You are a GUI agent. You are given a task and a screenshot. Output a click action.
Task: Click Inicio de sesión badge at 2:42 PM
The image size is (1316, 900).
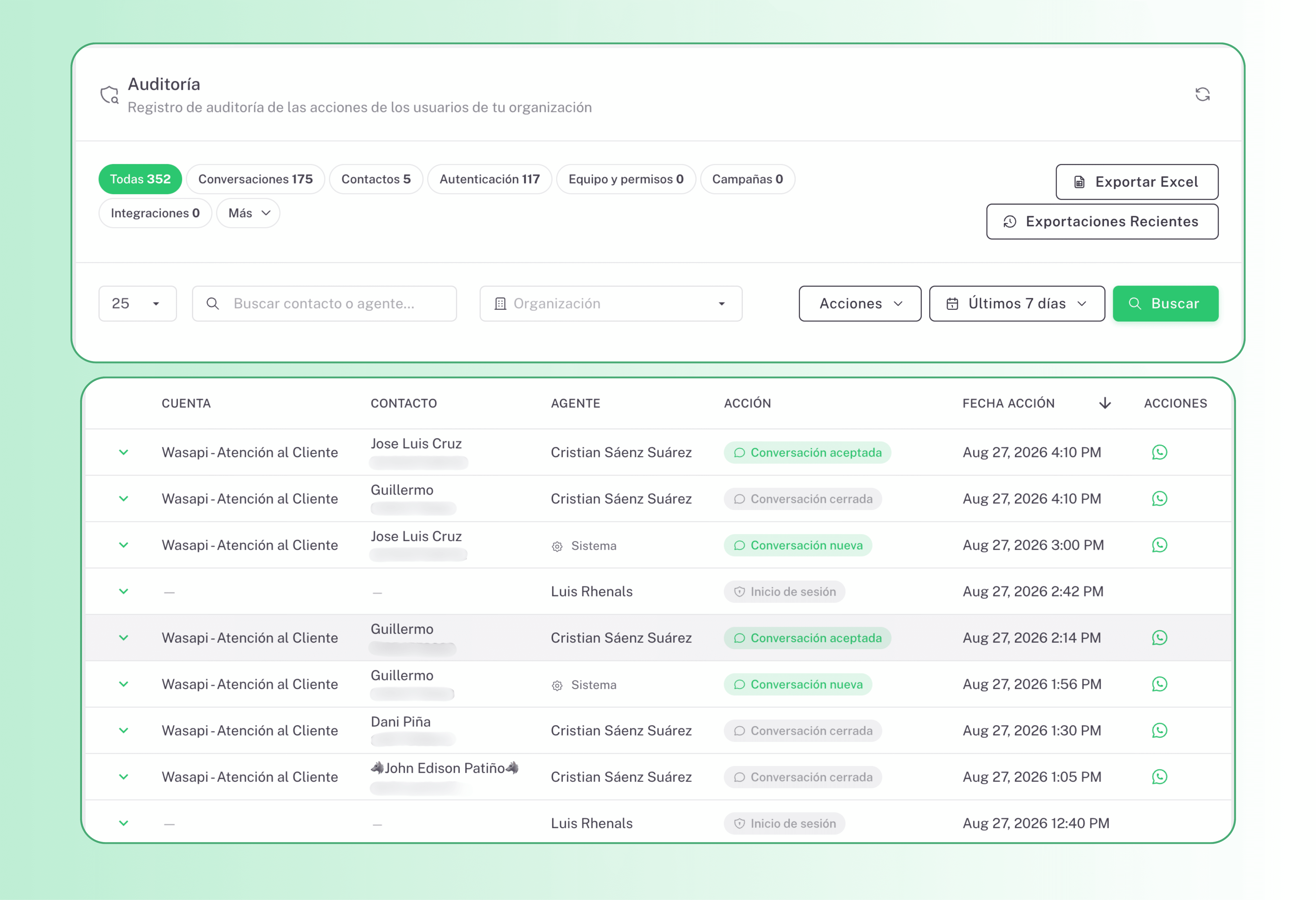[x=784, y=591]
